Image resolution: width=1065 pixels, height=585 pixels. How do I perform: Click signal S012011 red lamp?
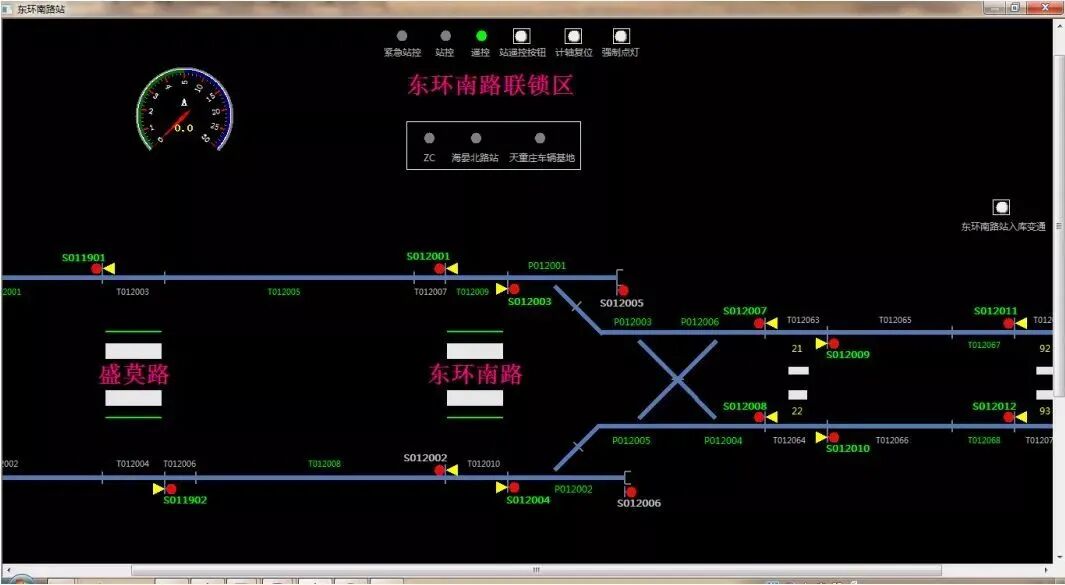1009,323
